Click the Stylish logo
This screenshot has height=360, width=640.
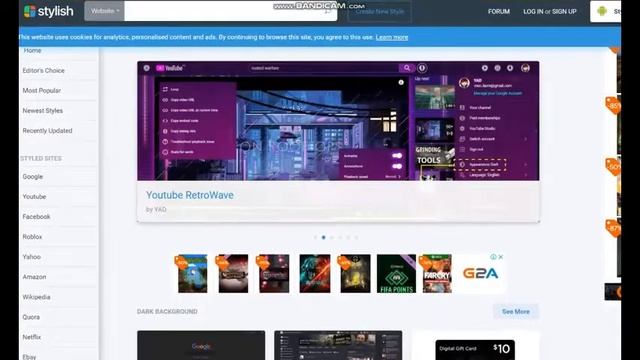click(x=49, y=11)
